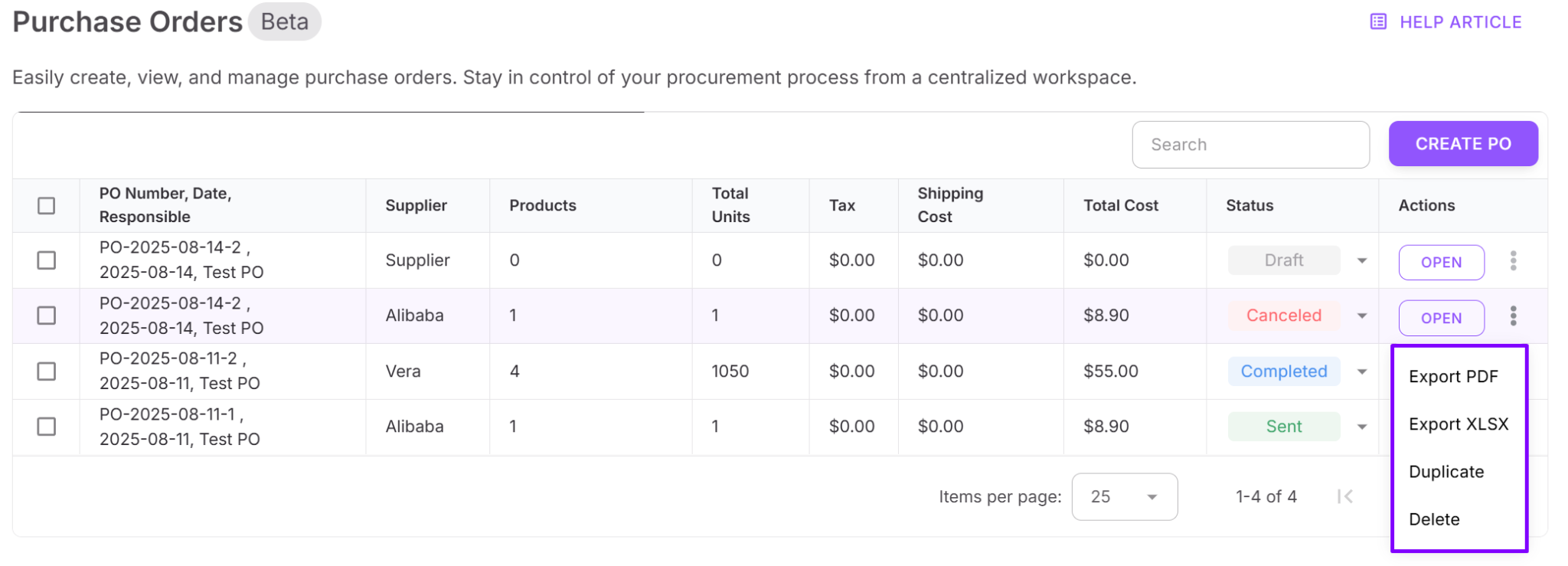The width and height of the screenshot is (1568, 566).
Task: Click the CREATE PO button
Action: pos(1462,143)
